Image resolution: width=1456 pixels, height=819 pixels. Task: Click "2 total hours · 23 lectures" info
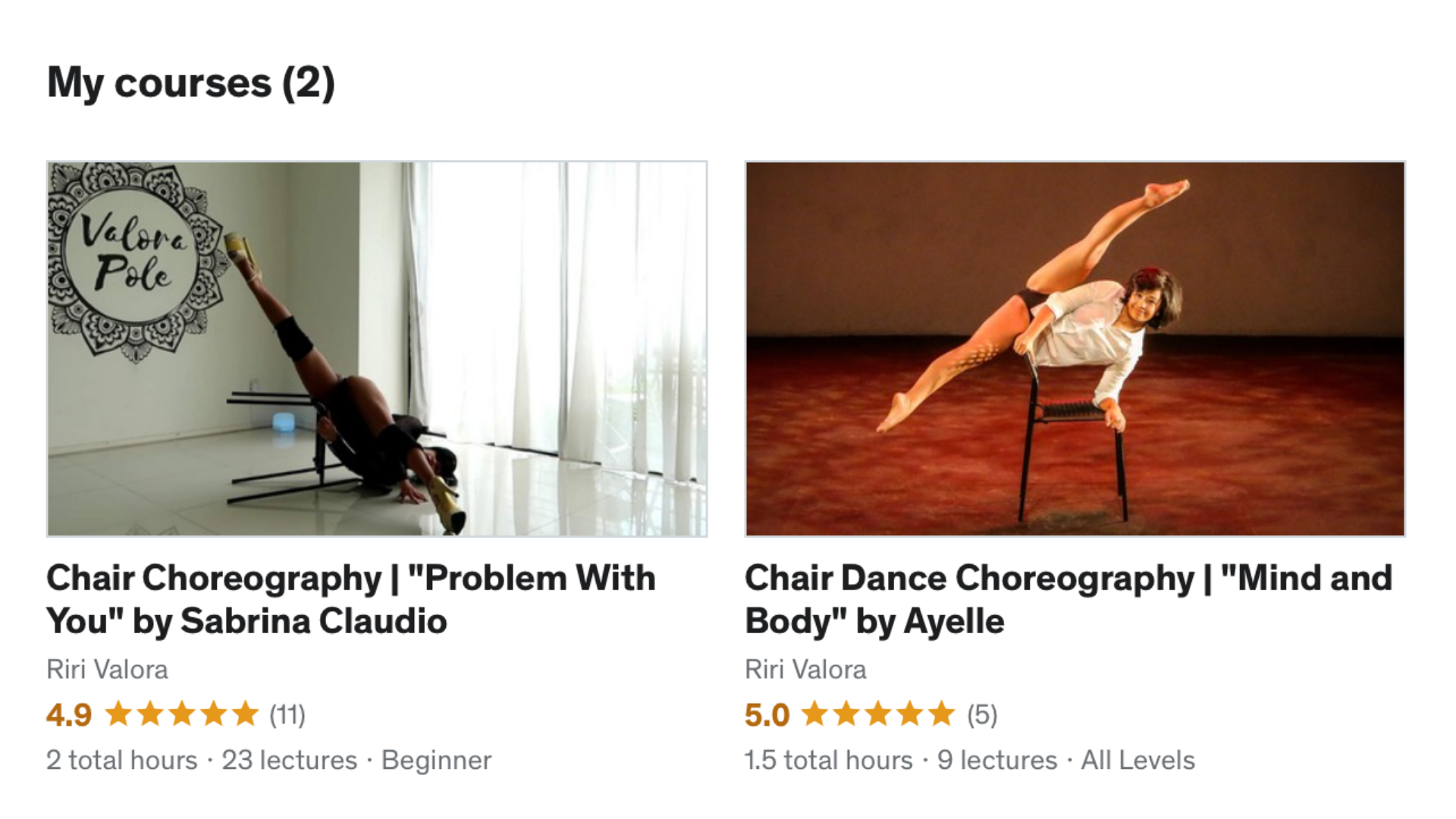click(202, 760)
